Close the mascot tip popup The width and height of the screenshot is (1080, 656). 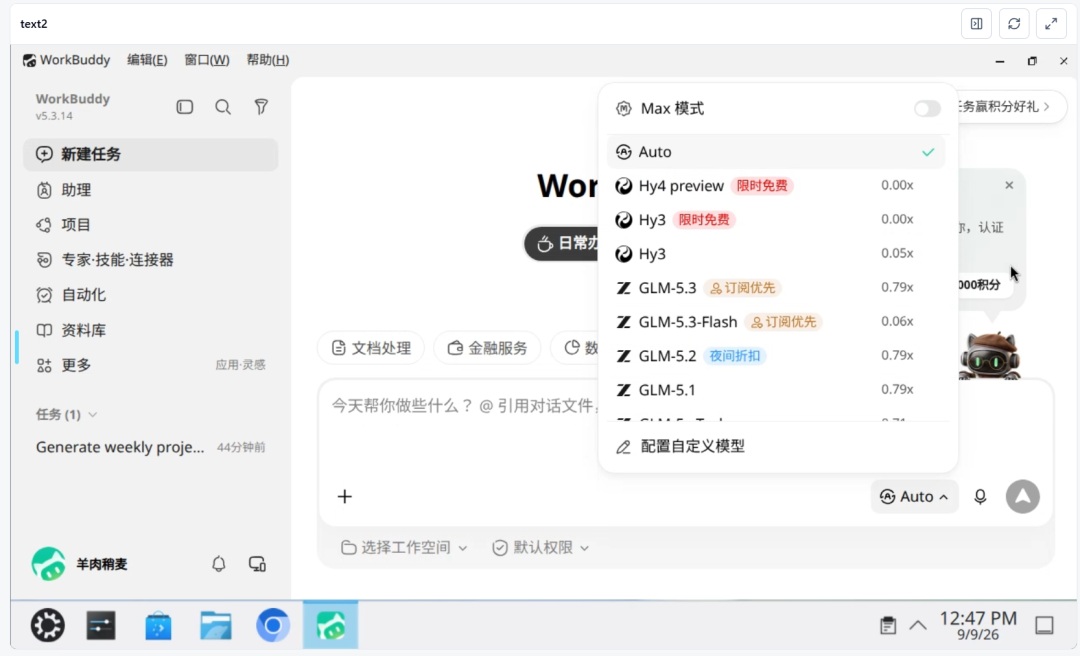click(x=1009, y=185)
